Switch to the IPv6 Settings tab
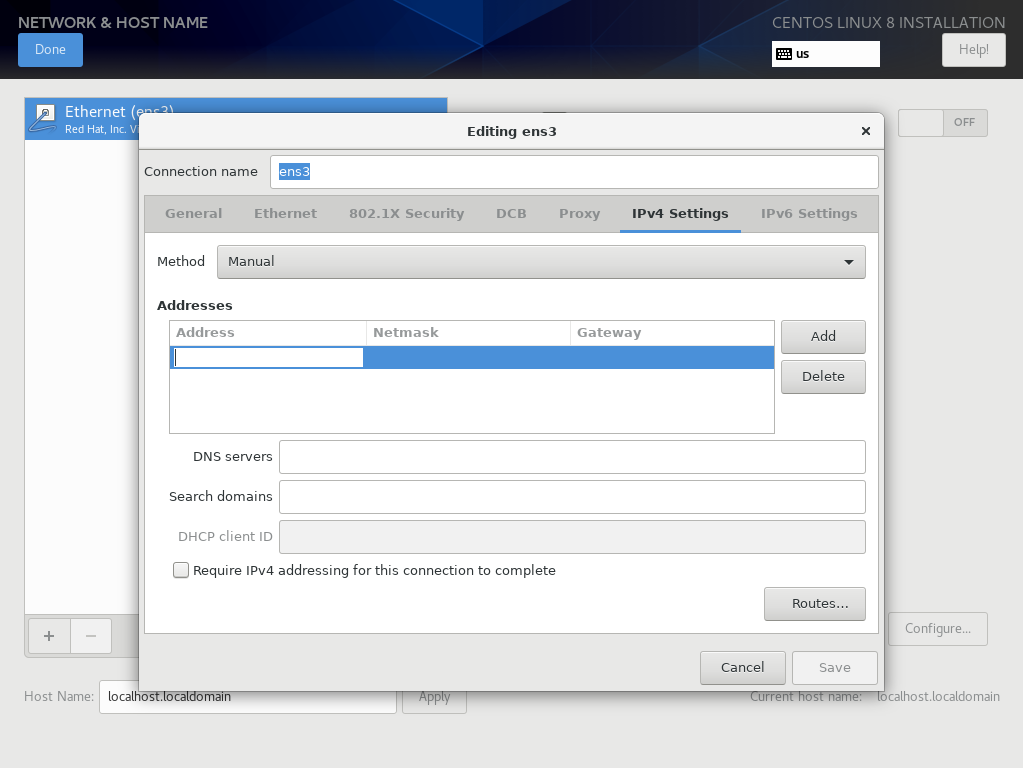The image size is (1023, 768). click(x=809, y=213)
